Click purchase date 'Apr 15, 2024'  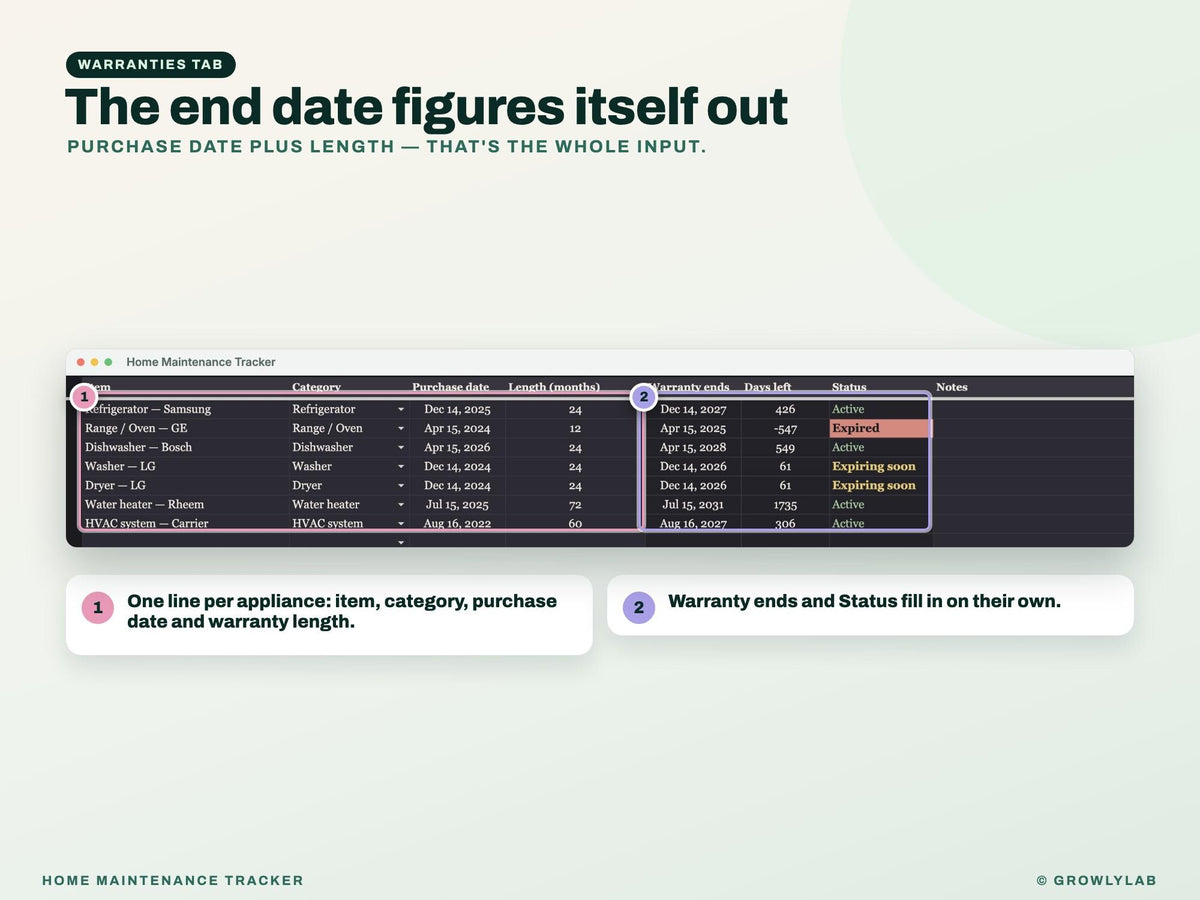[x=457, y=428]
